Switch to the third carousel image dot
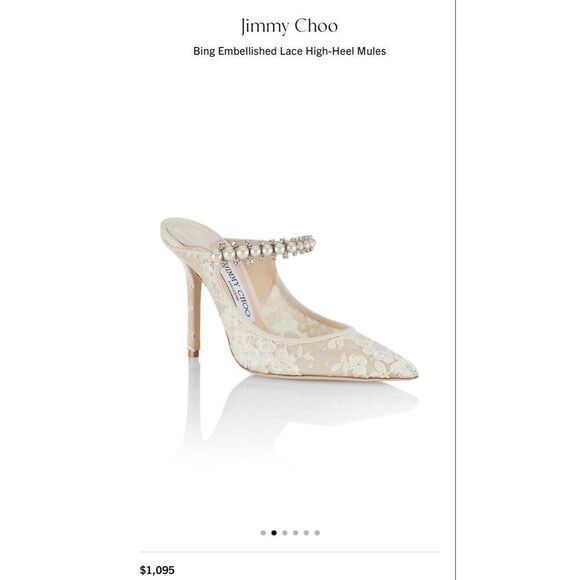The height and width of the screenshot is (580, 580). 284,533
